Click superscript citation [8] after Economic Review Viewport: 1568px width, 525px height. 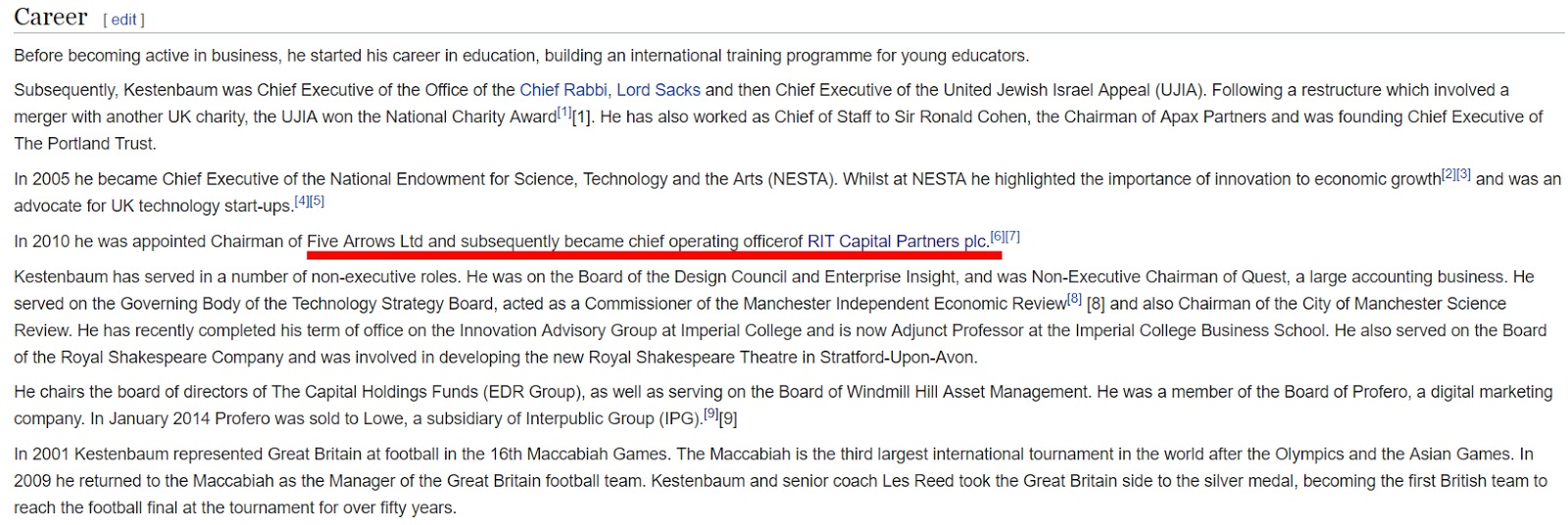tap(1074, 299)
